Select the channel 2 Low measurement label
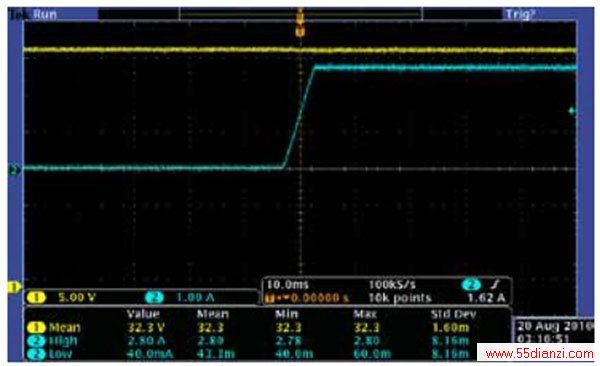 click(60, 354)
